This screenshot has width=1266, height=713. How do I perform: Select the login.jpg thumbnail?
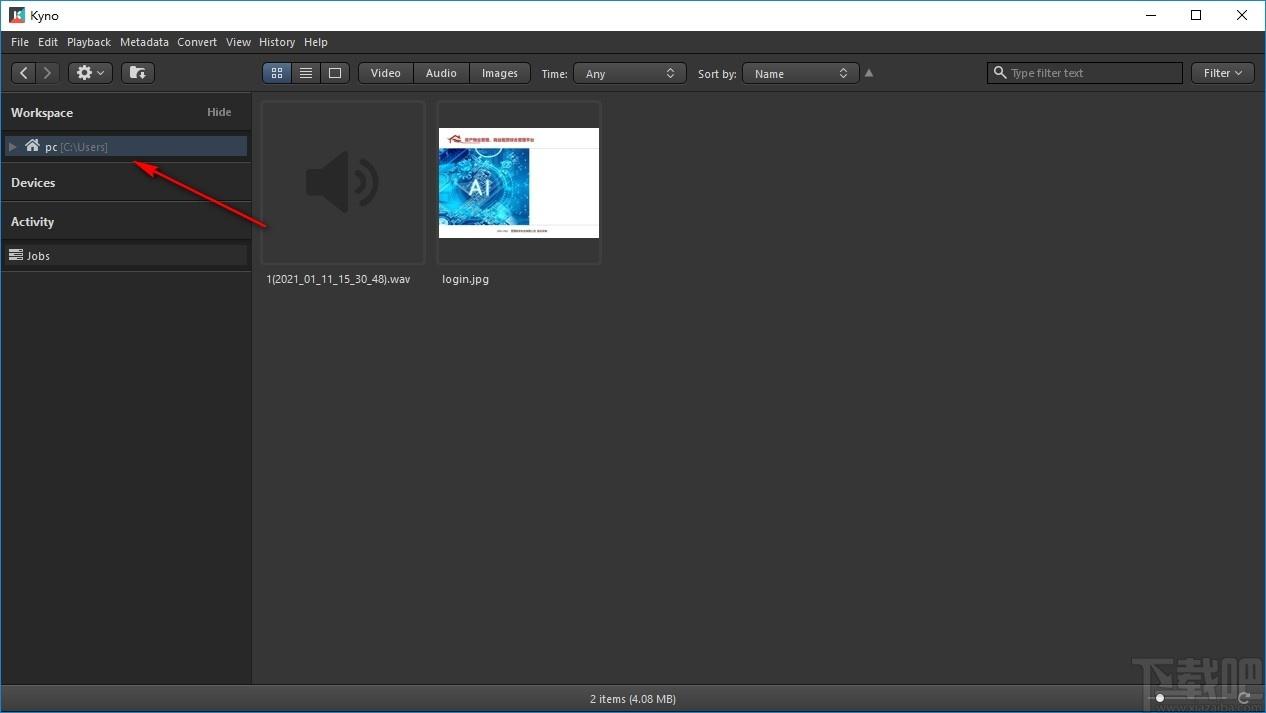click(519, 183)
